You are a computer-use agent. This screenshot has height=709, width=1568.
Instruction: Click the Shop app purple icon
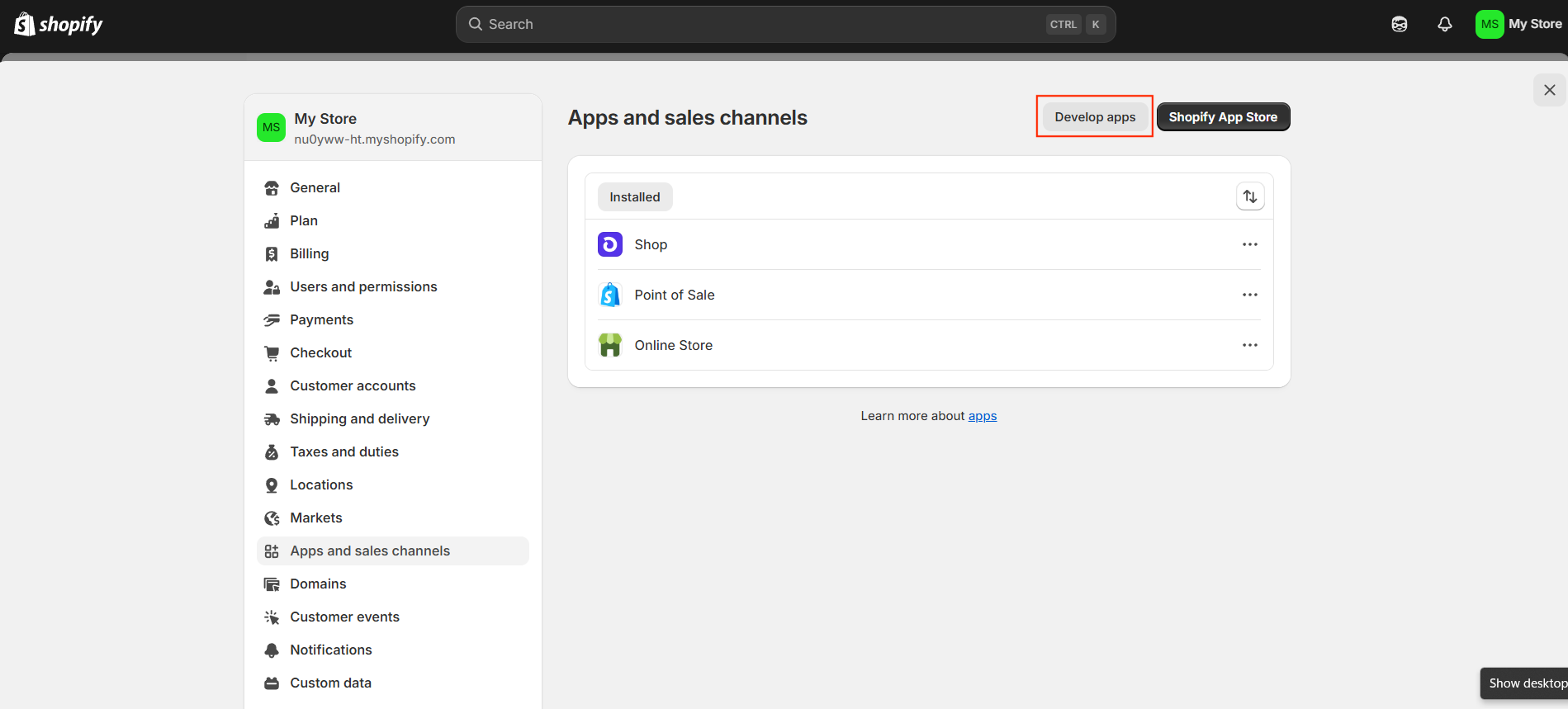610,244
